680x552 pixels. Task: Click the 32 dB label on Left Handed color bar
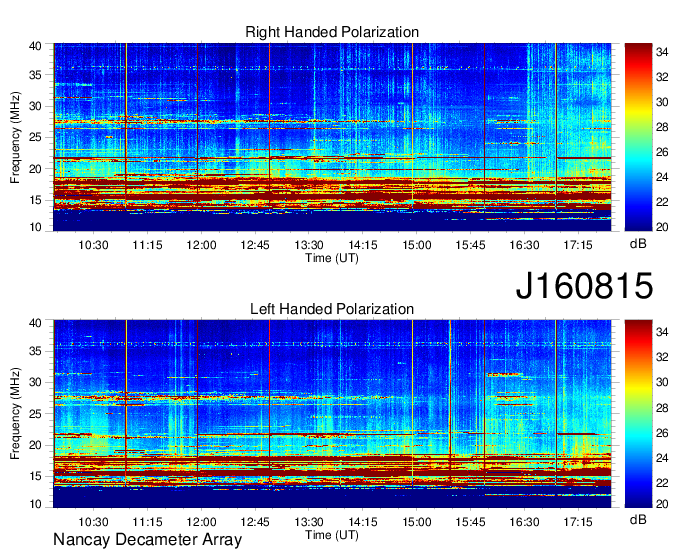pos(662,357)
